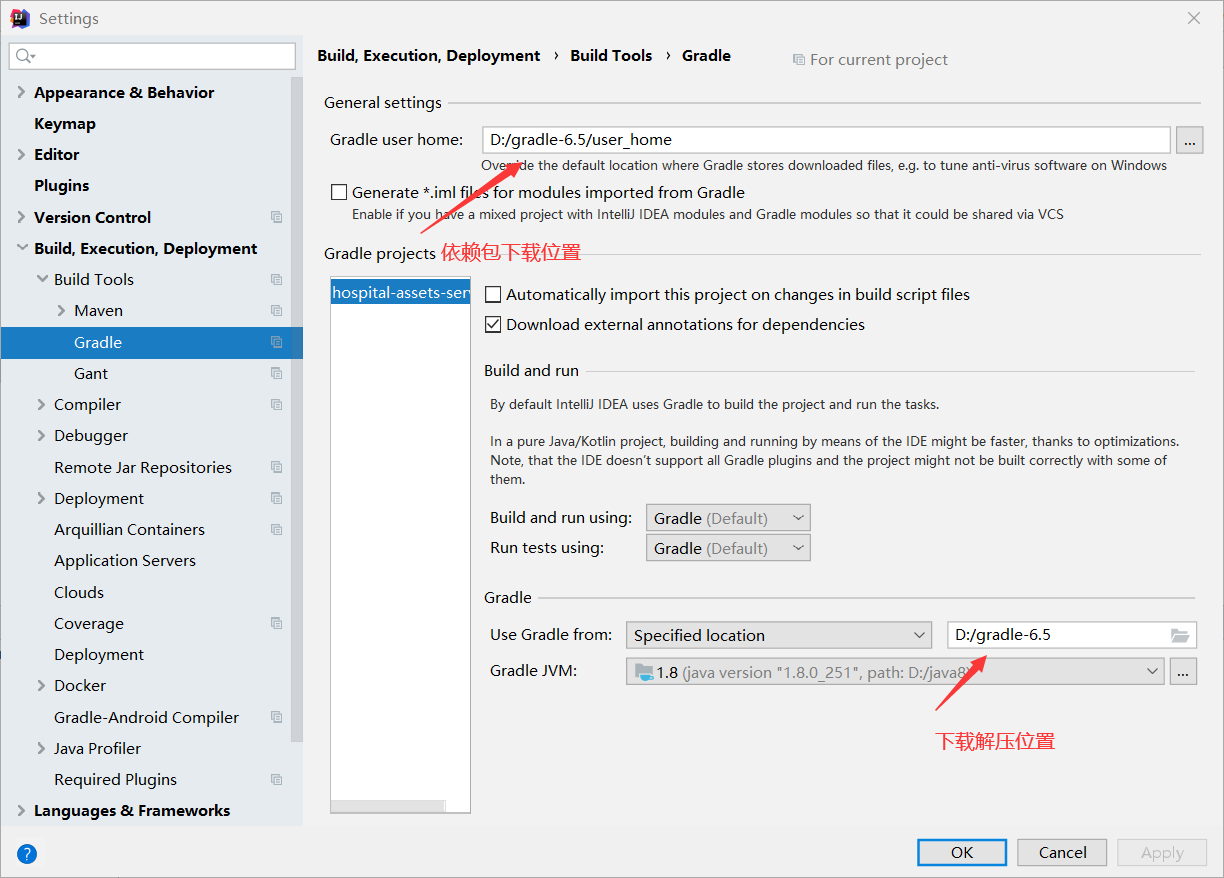Image resolution: width=1224 pixels, height=878 pixels.
Task: Click the project-level icon on the Maven row
Action: click(276, 310)
